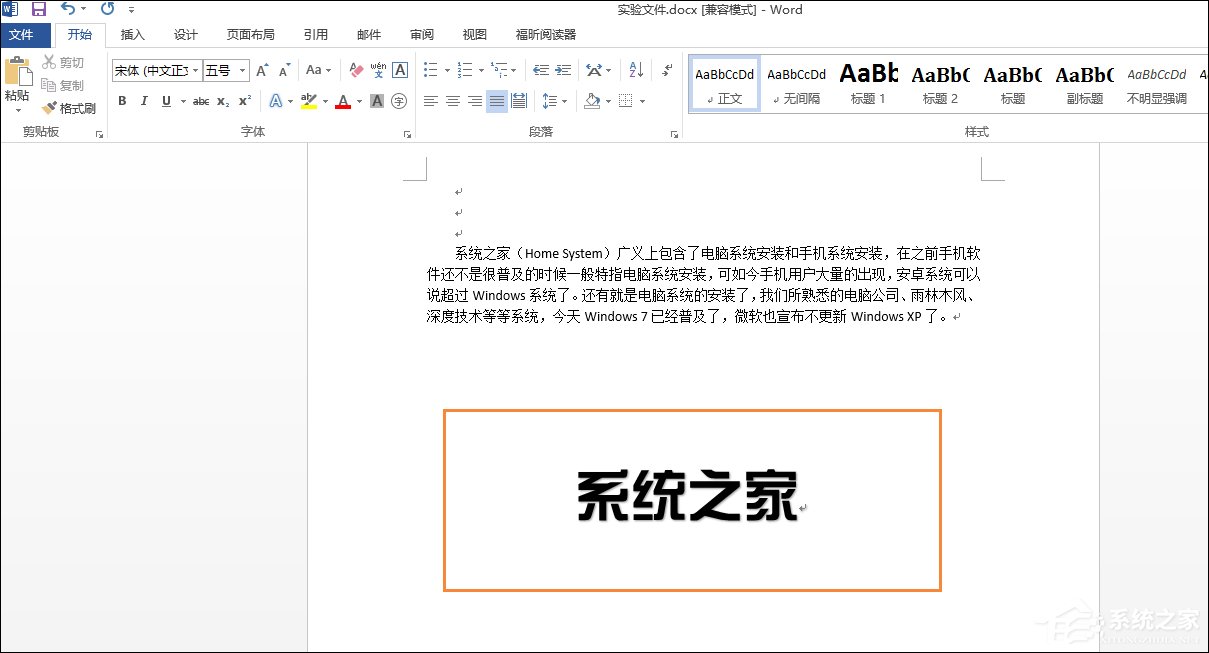This screenshot has width=1209, height=653.
Task: Expand the bullet list options dropdown
Action: (x=448, y=70)
